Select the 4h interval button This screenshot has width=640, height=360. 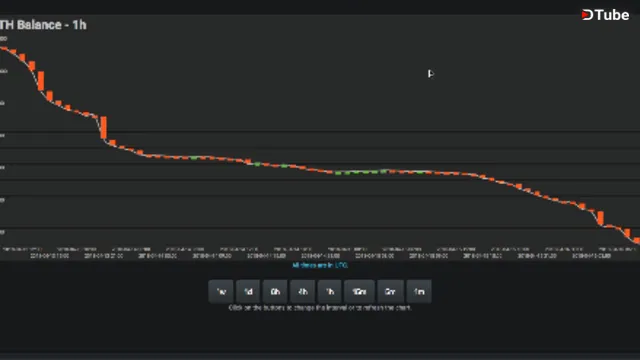302,291
